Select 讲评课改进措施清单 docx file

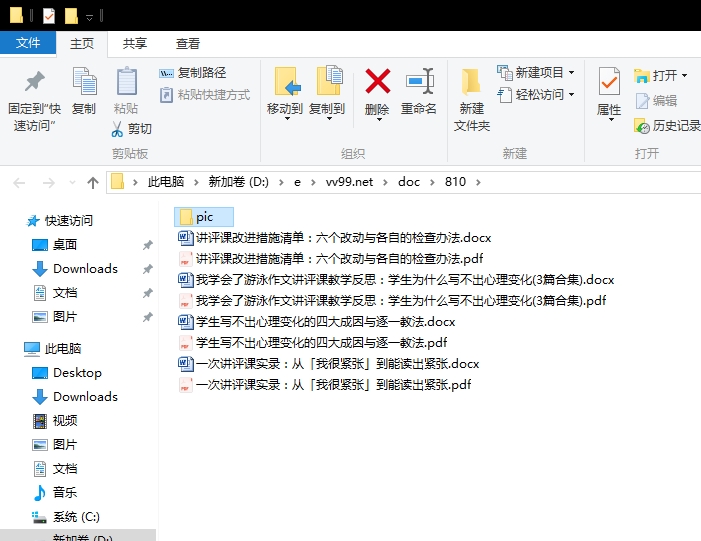tap(334, 237)
